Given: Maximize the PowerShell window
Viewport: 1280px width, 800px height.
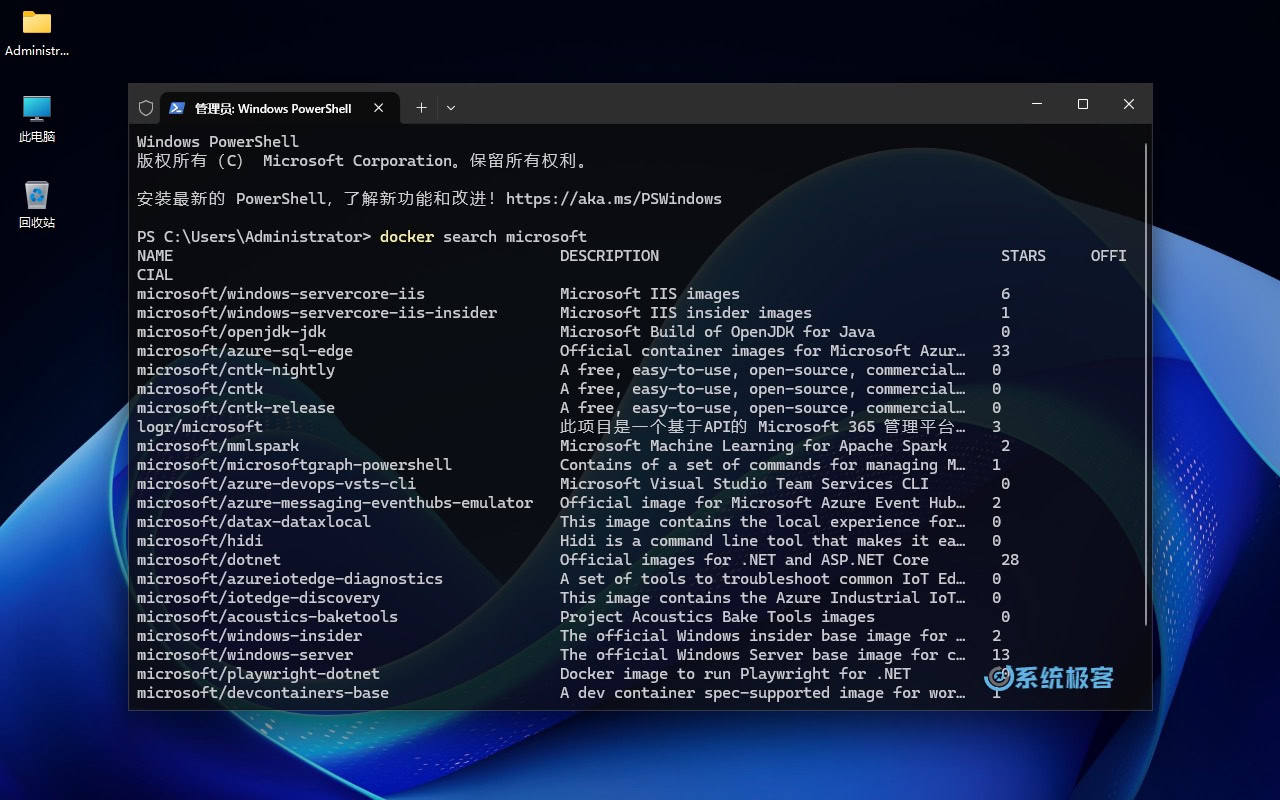Looking at the screenshot, I should (1083, 104).
